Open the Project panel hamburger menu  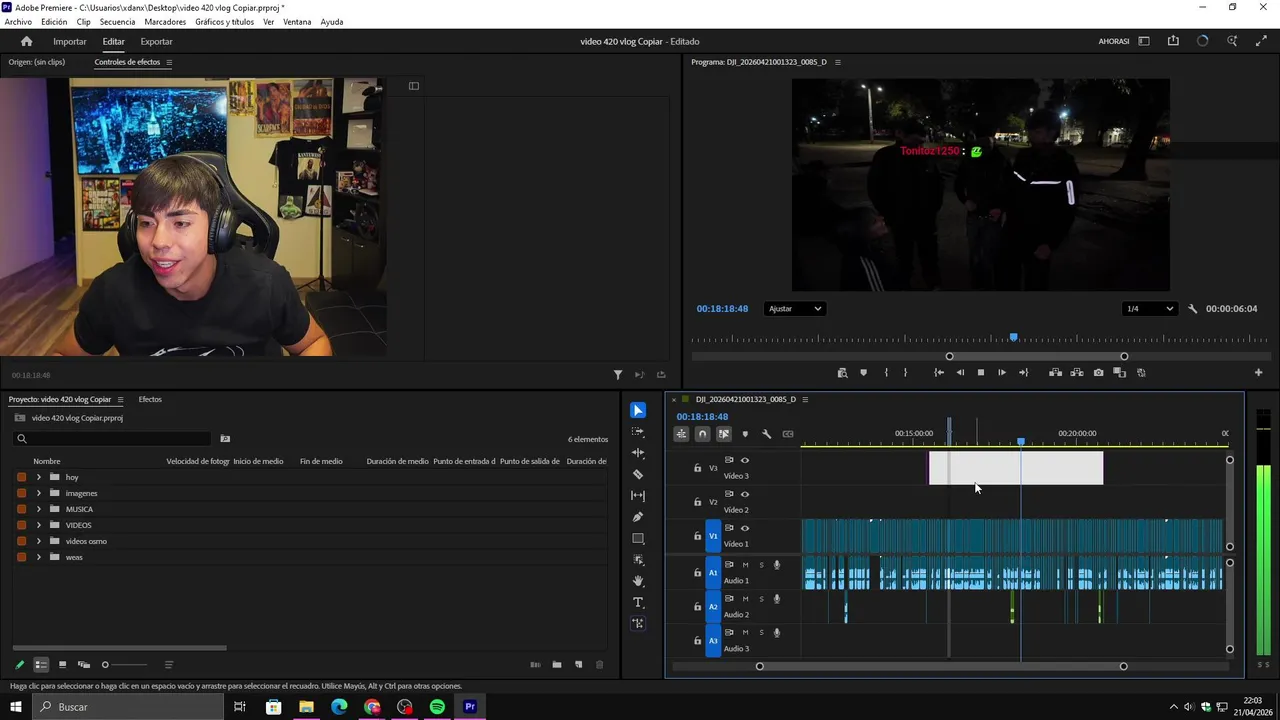click(x=120, y=400)
